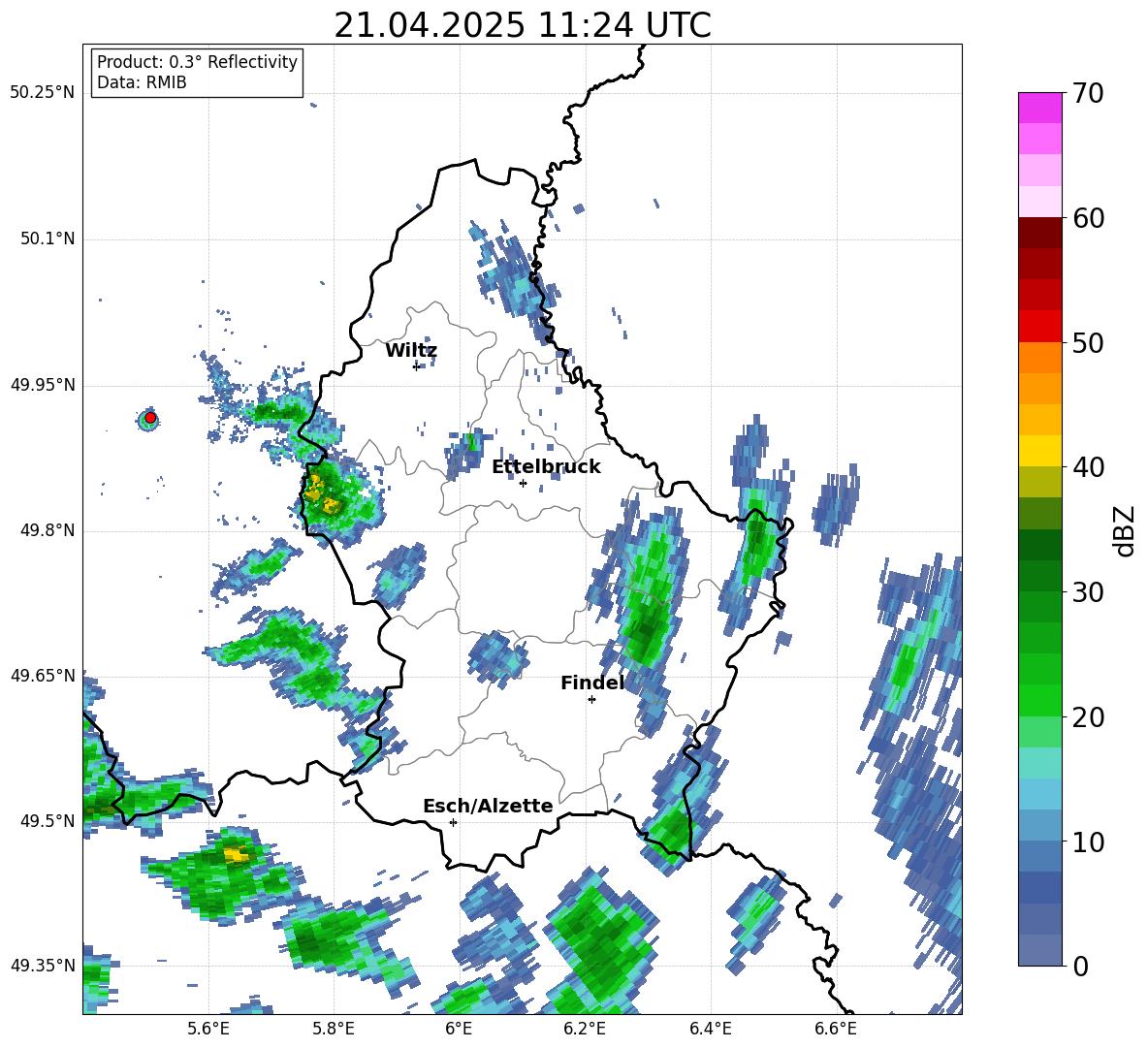Click the red radar site marker

pyautogui.click(x=150, y=418)
